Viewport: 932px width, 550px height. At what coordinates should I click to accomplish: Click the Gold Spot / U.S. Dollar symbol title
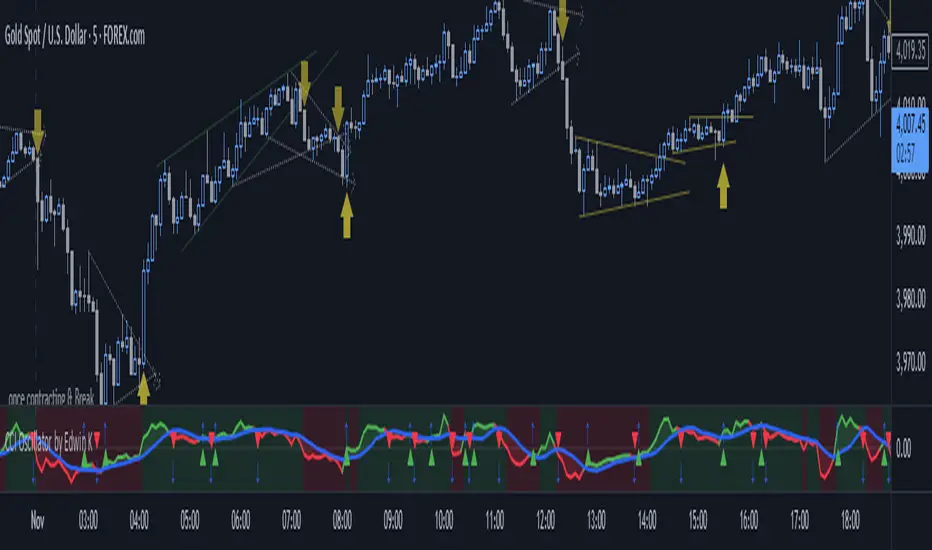[x=75, y=36]
